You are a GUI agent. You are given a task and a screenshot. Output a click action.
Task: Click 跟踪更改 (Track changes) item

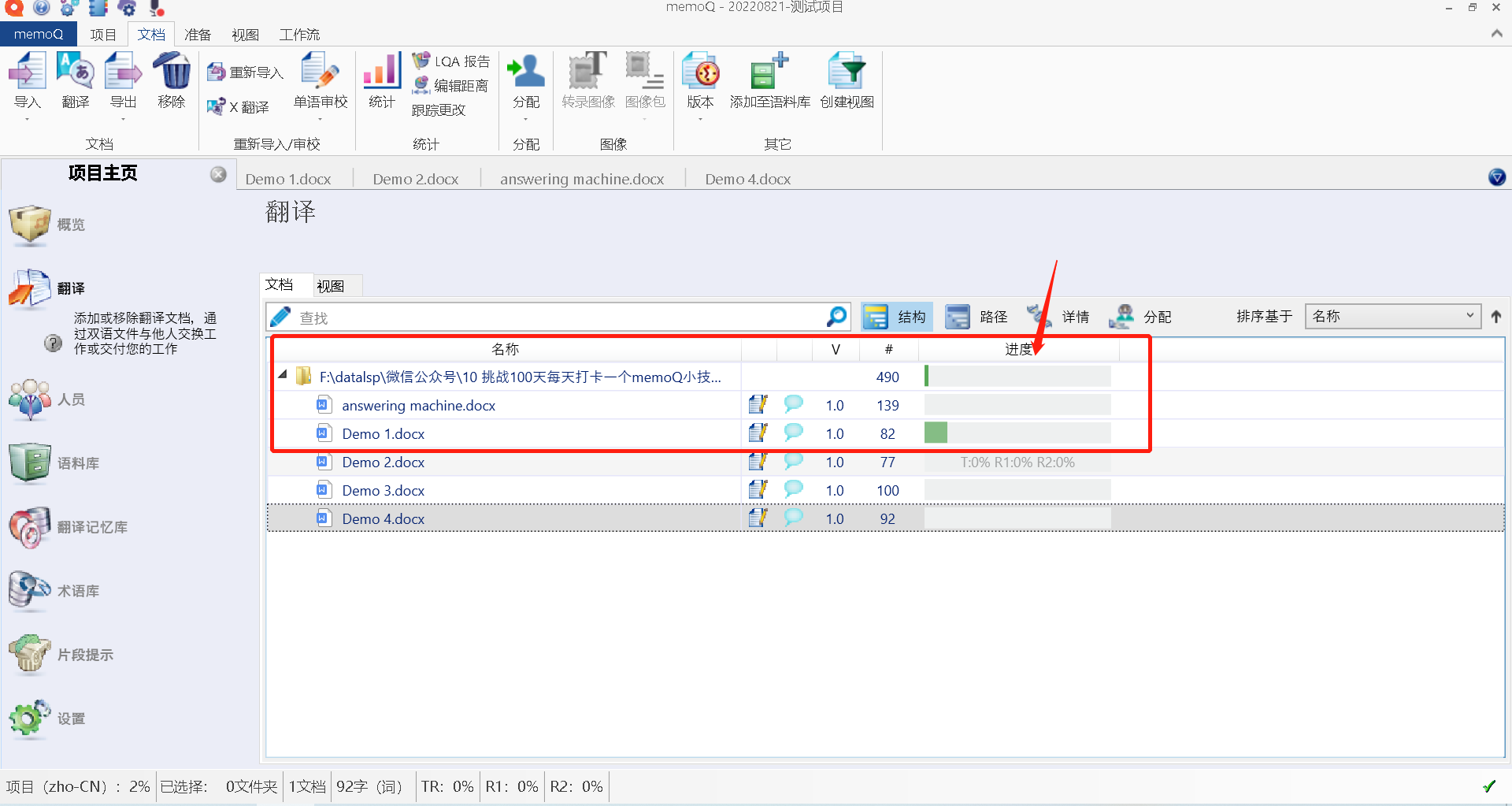coord(439,110)
